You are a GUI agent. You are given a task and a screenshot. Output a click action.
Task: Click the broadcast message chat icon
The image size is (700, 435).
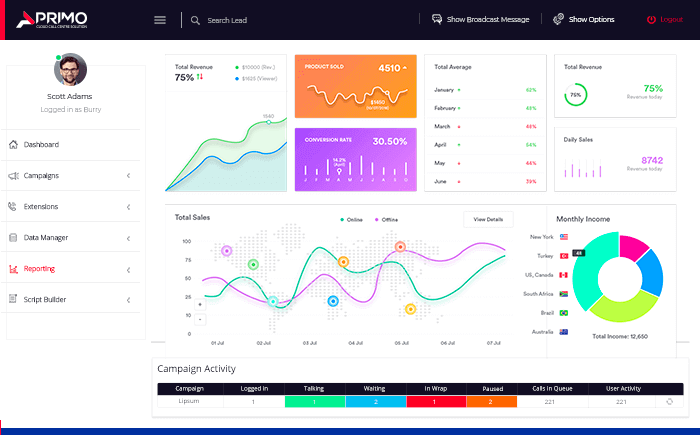(x=437, y=19)
